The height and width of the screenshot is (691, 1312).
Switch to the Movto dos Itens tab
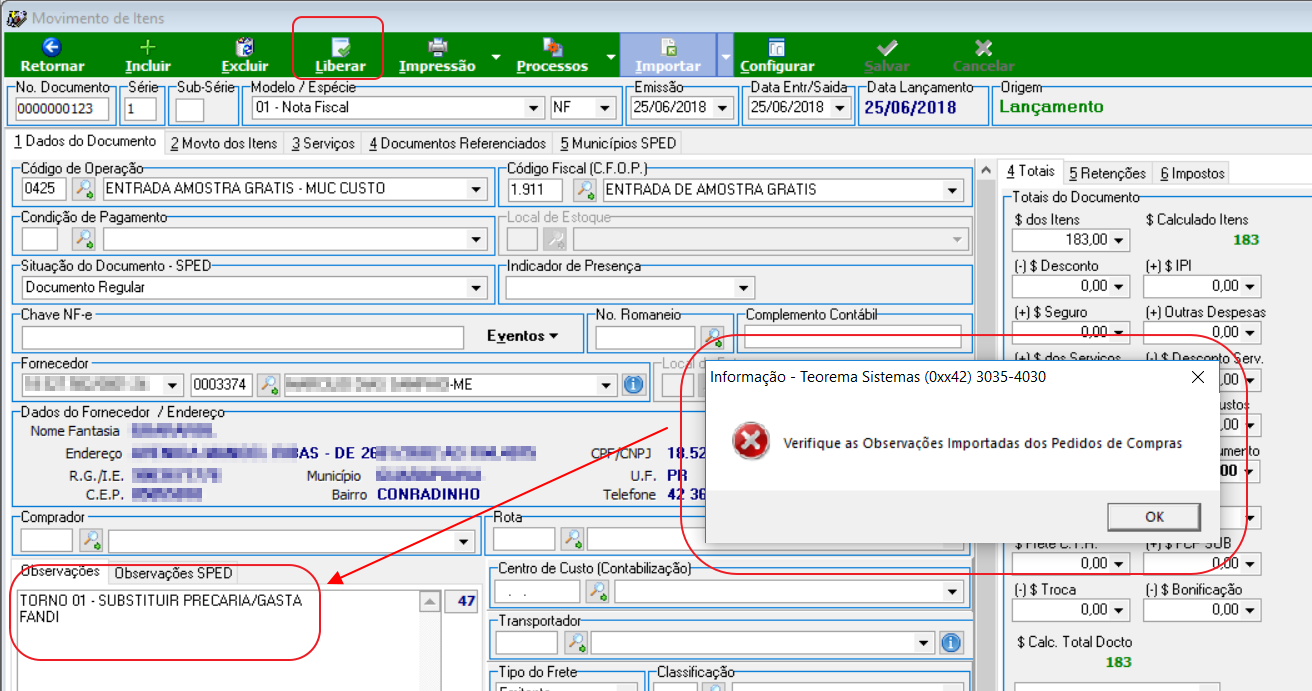224,143
